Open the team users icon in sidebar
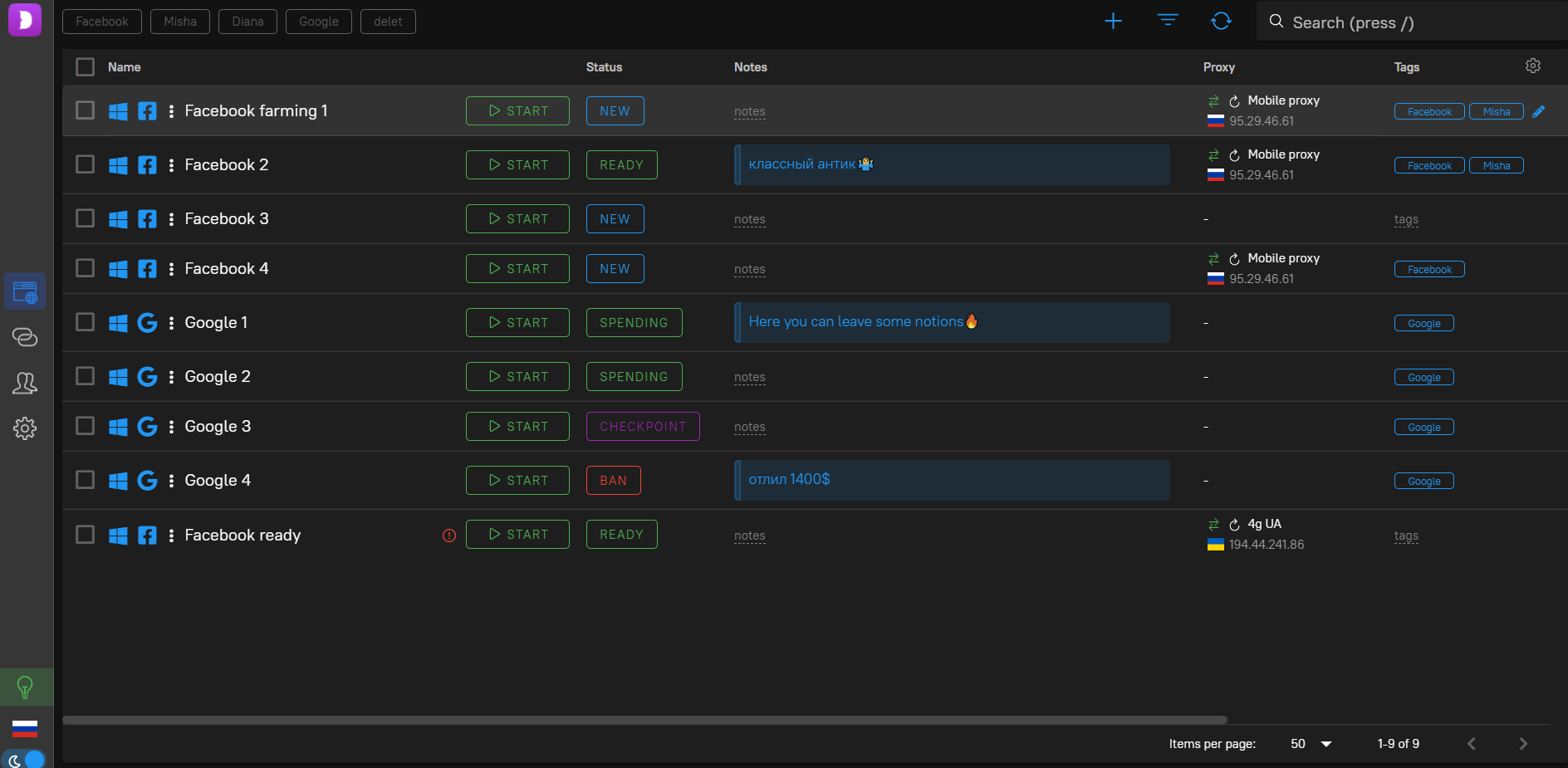The width and height of the screenshot is (1568, 768). [25, 383]
